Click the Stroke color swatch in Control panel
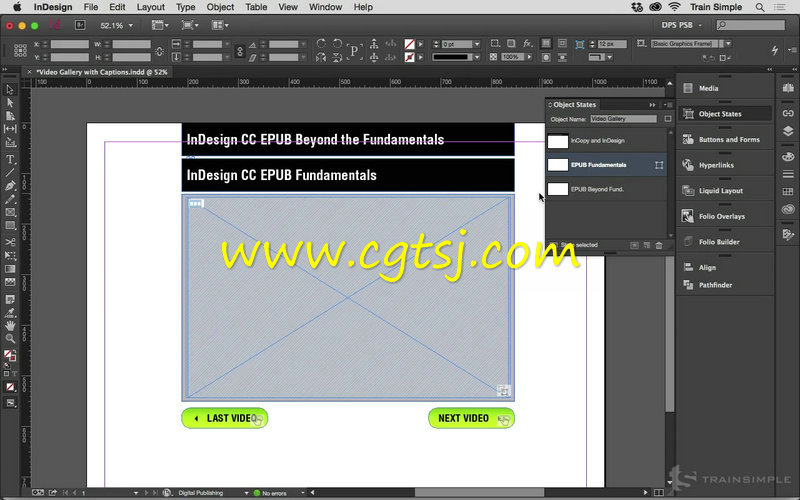The image size is (800, 500). (409, 57)
